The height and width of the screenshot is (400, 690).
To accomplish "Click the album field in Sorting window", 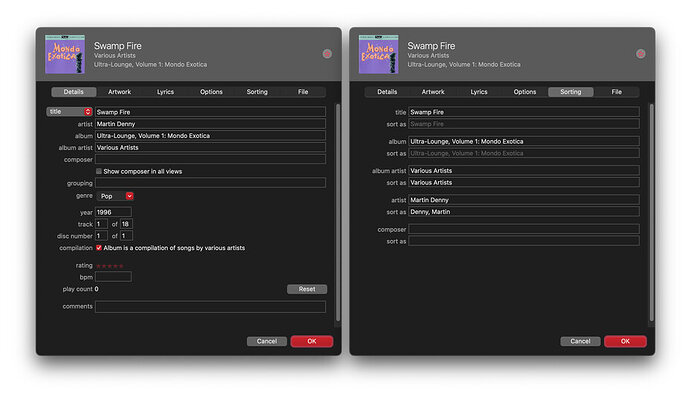I will click(524, 141).
